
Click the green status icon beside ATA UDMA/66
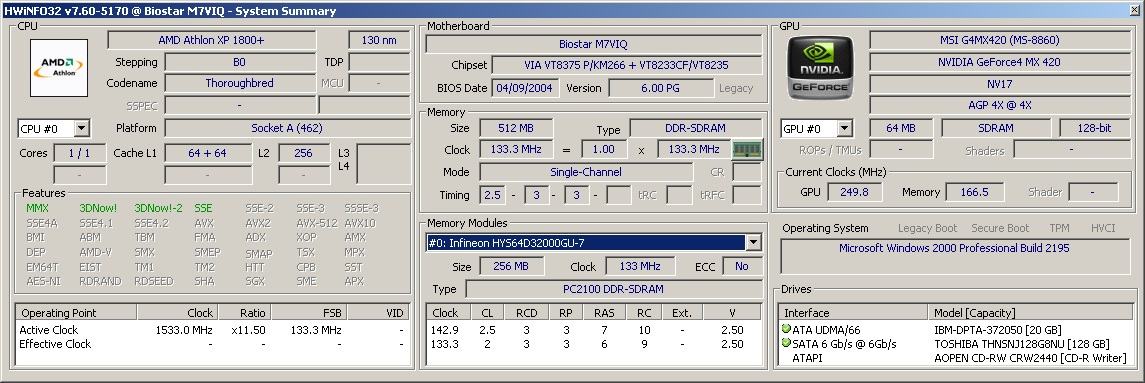pos(786,330)
